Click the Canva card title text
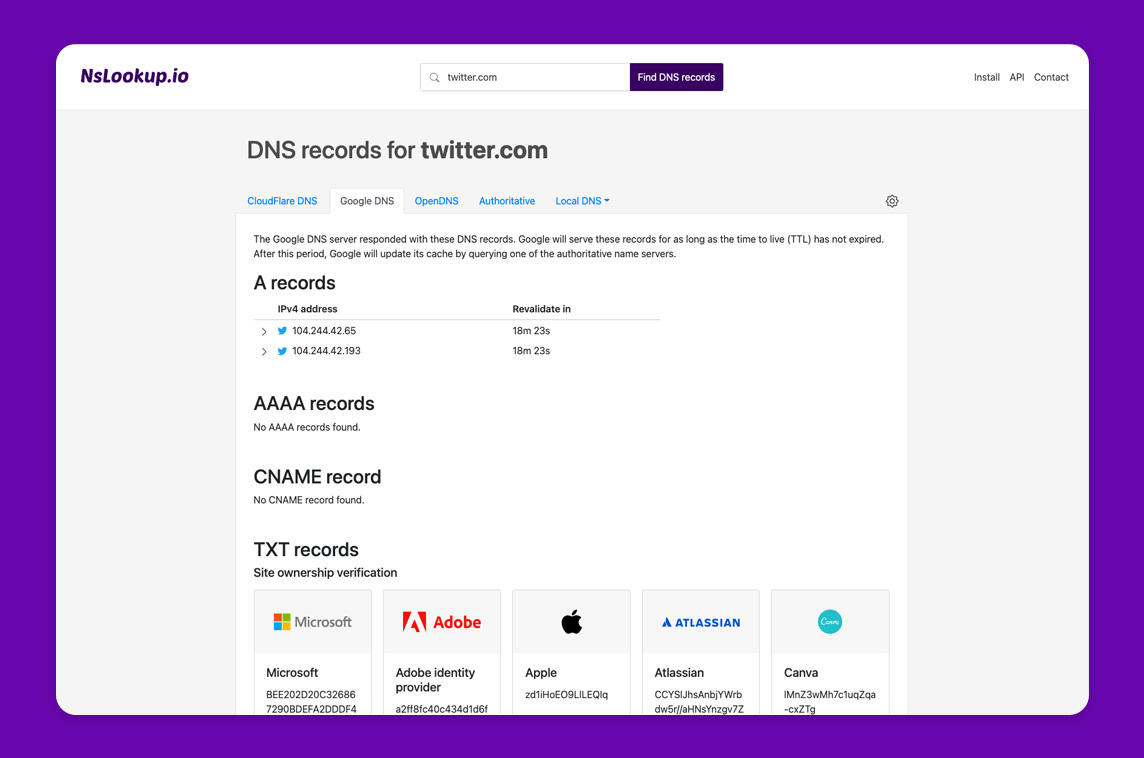 pos(800,673)
